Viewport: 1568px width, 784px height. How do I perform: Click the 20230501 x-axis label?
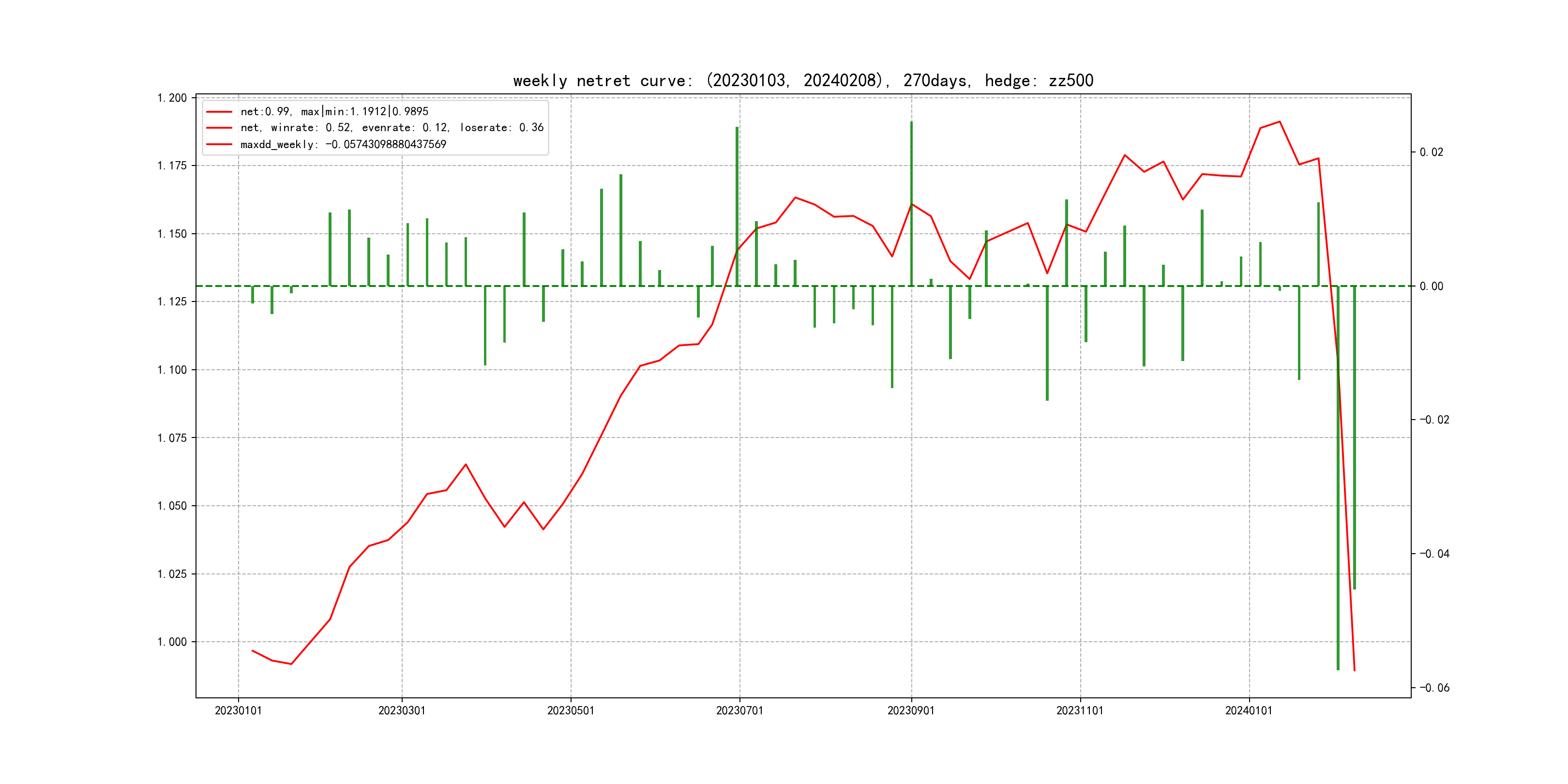571,710
